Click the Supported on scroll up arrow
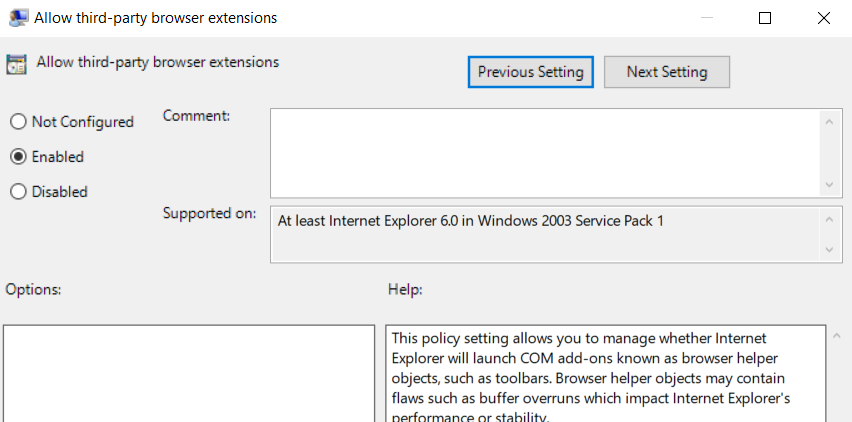852x422 pixels. pyautogui.click(x=828, y=219)
